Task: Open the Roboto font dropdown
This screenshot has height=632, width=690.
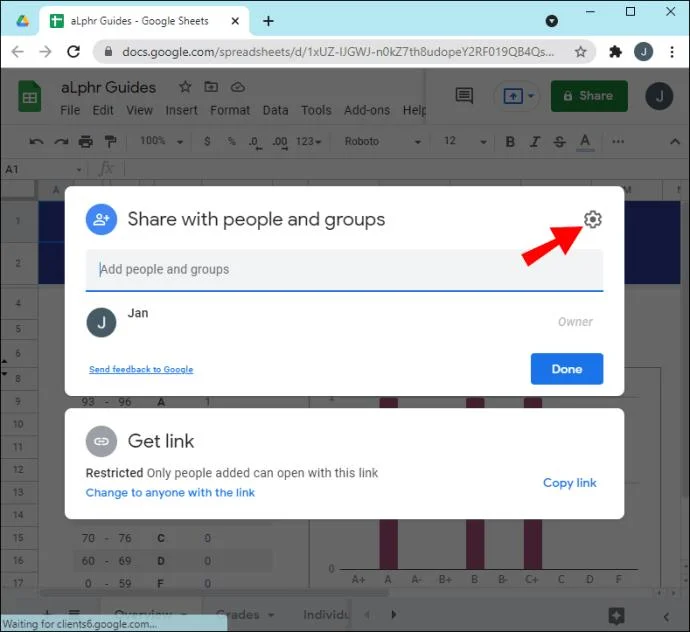Action: pos(383,141)
